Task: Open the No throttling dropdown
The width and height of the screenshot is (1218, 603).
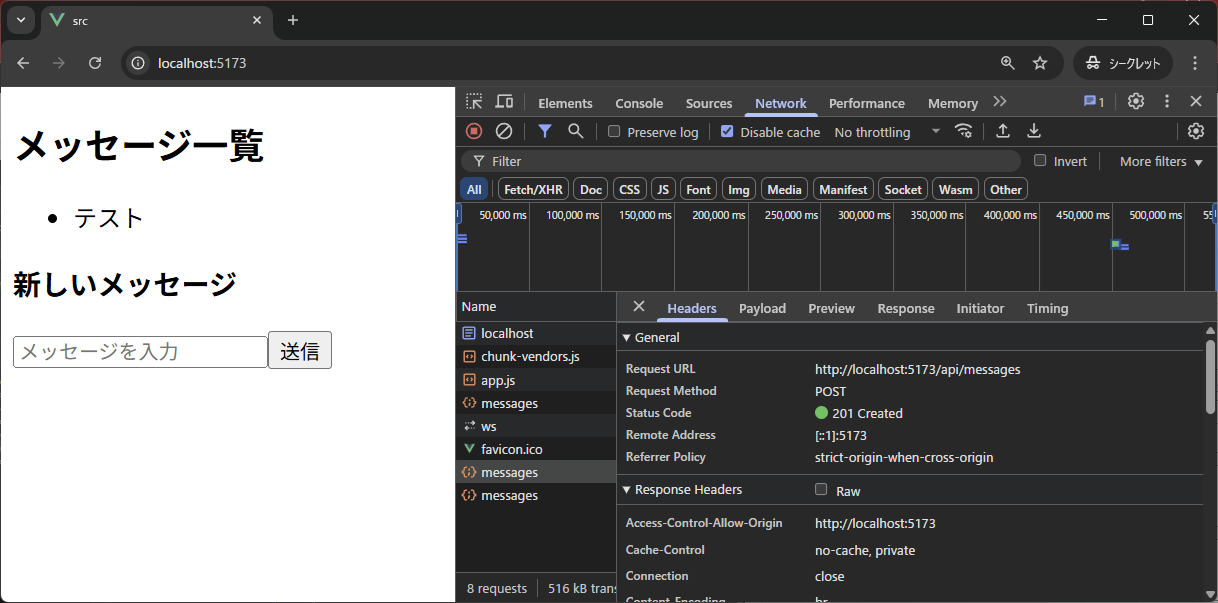Action: click(887, 131)
